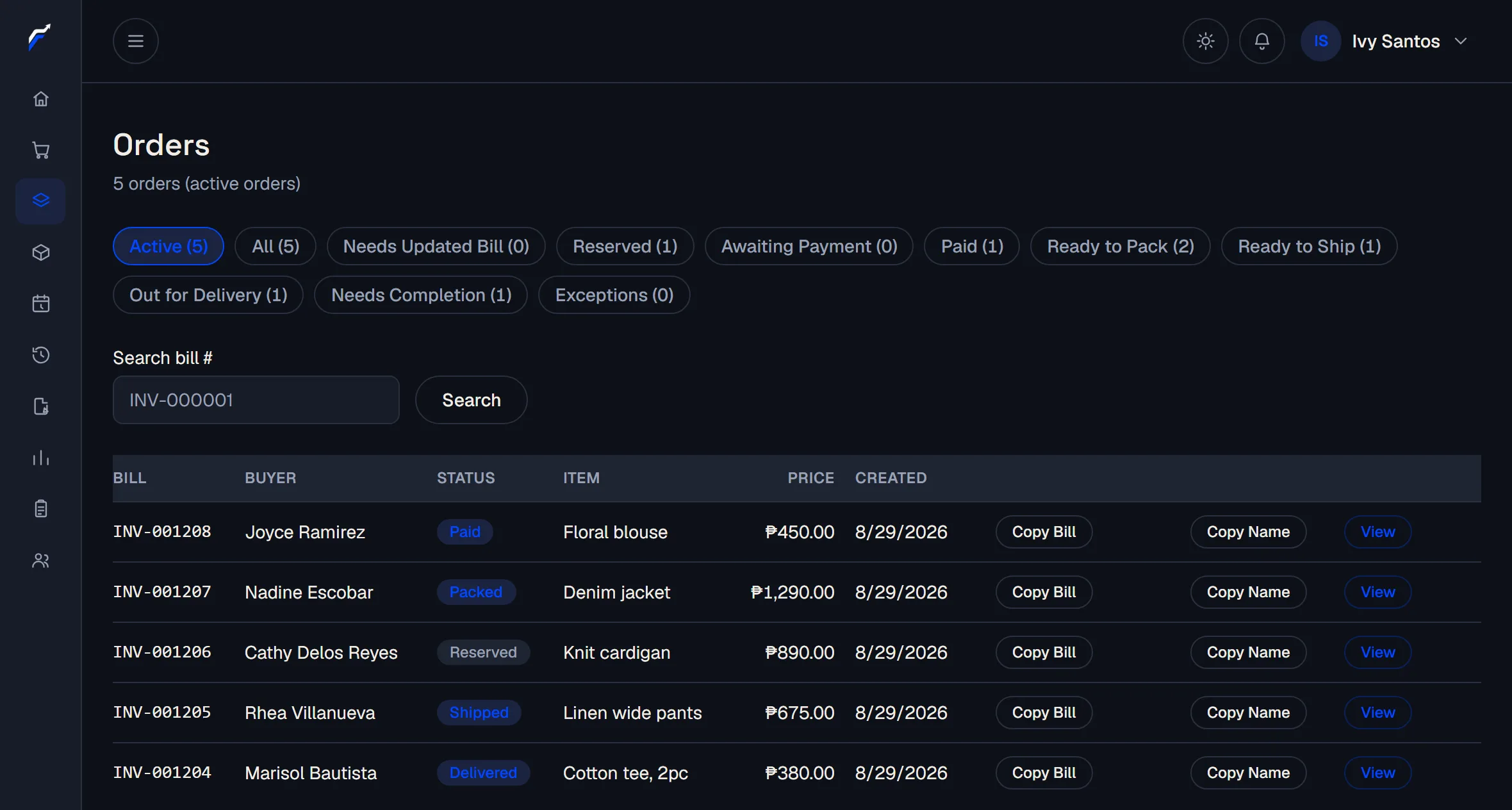View order INV-001206
Viewport: 1512px width, 810px height.
(1377, 652)
